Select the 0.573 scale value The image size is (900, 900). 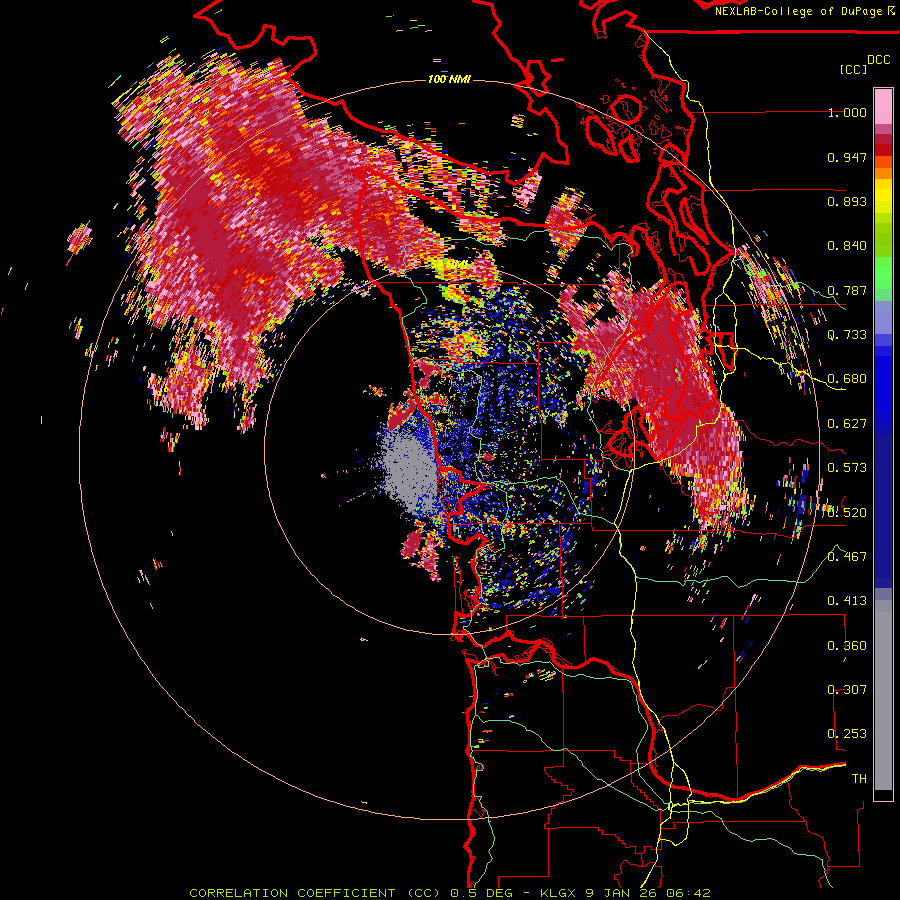847,468
